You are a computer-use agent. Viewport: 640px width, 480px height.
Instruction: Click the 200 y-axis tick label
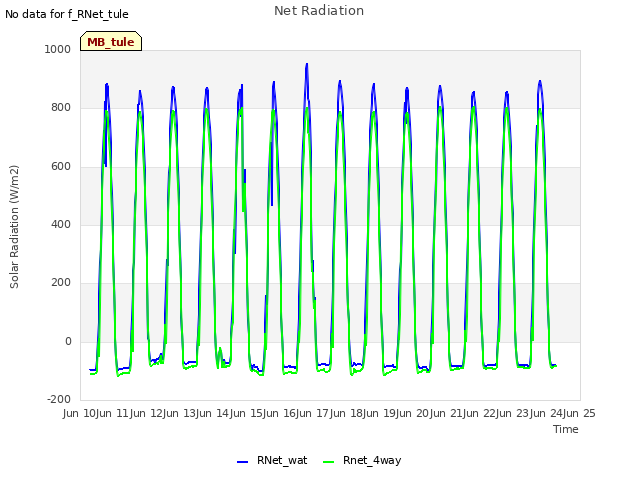pos(61,283)
